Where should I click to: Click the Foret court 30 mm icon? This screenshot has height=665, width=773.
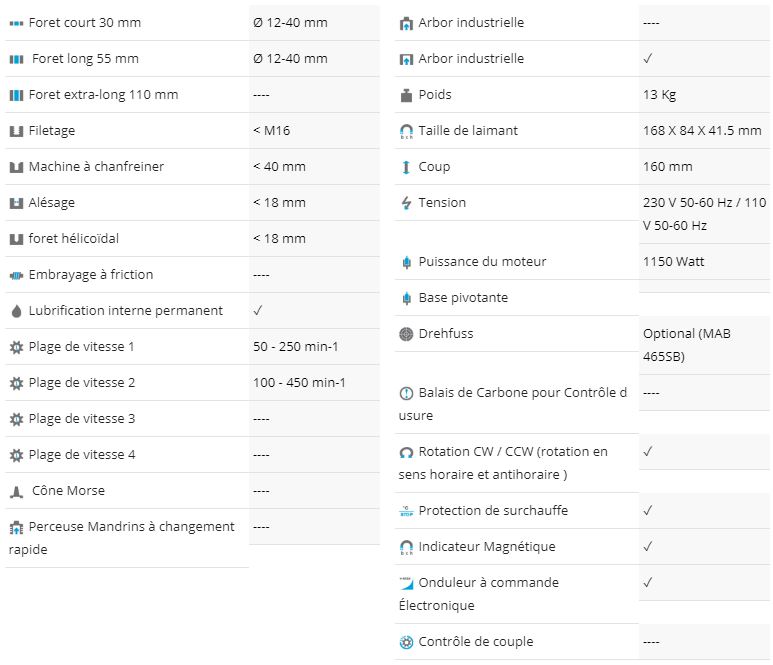pos(16,23)
